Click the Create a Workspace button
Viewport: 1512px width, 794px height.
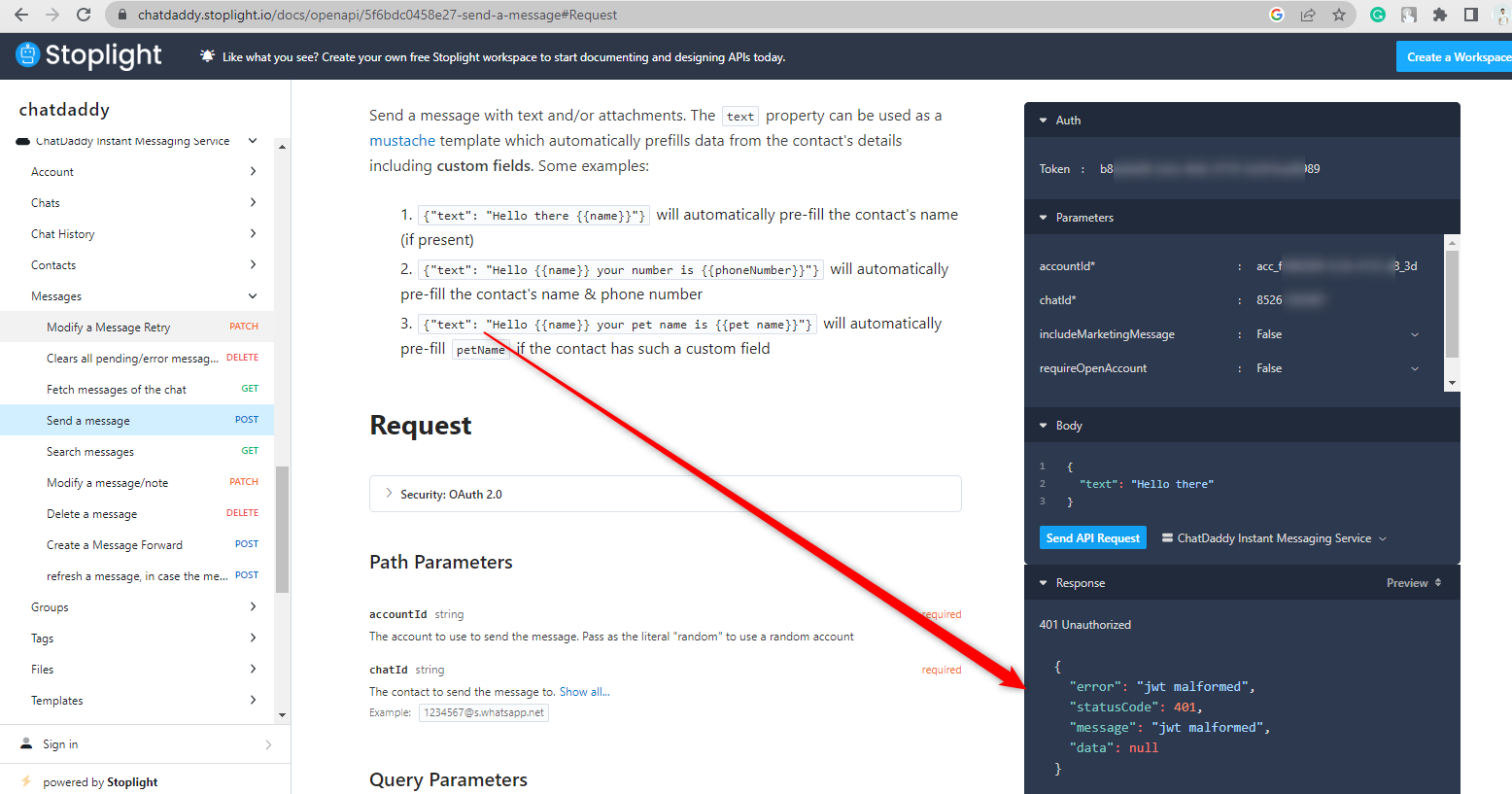pyautogui.click(x=1454, y=56)
